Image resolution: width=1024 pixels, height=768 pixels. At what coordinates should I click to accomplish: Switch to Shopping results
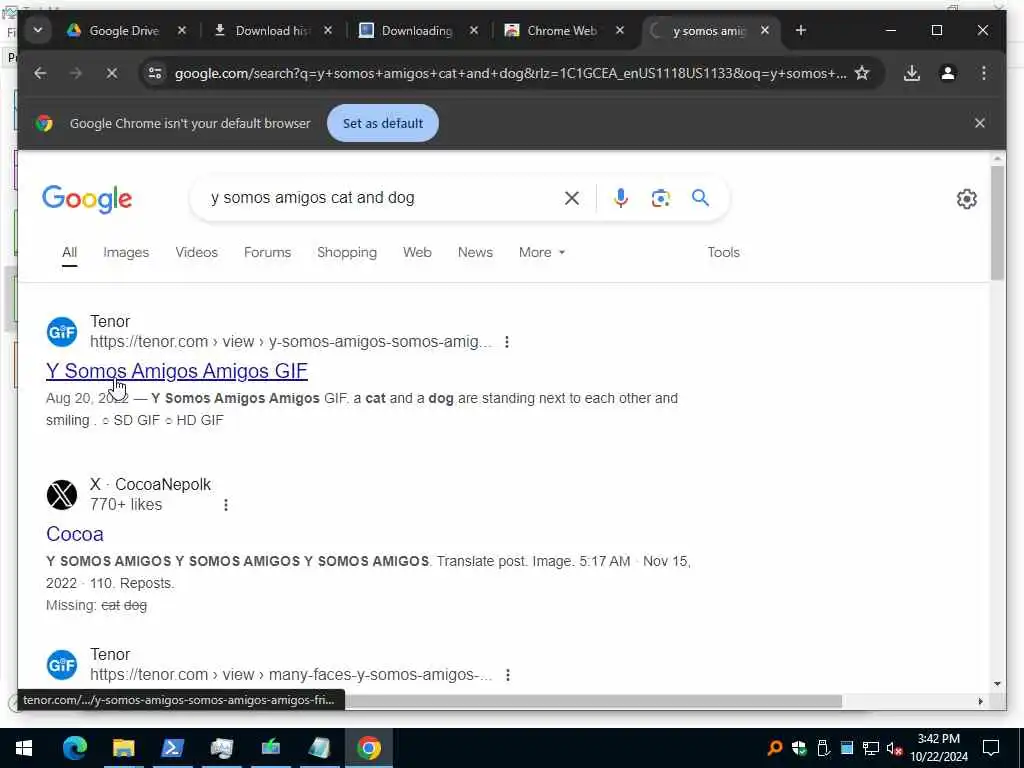click(x=347, y=253)
